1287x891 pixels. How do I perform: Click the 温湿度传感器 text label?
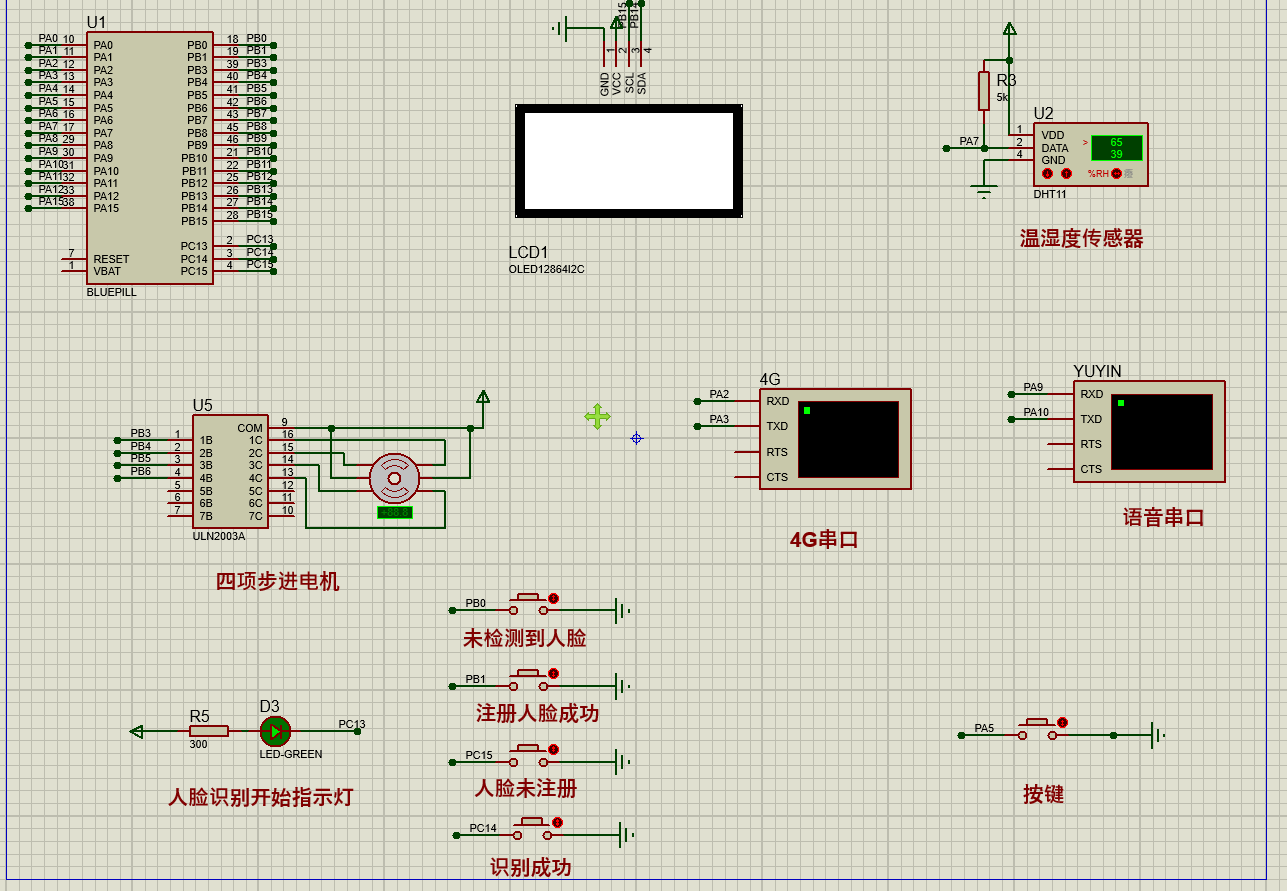[x=1081, y=238]
